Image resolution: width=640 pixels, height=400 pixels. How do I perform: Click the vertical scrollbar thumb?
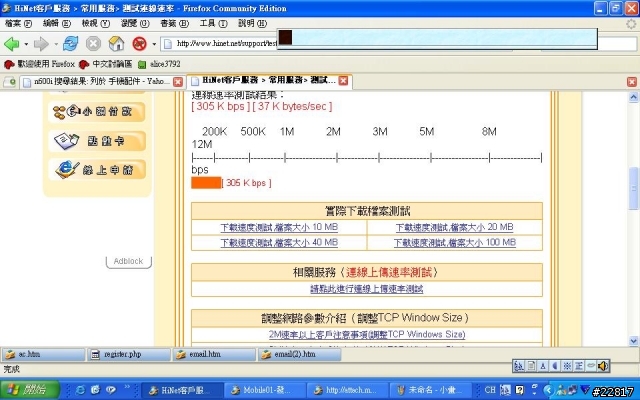[633, 189]
